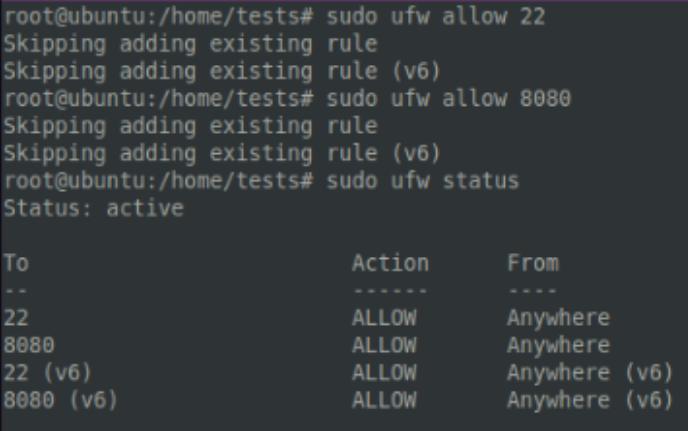Click the 'From' column header
Image resolution: width=688 pixels, height=431 pixels.
(532, 264)
